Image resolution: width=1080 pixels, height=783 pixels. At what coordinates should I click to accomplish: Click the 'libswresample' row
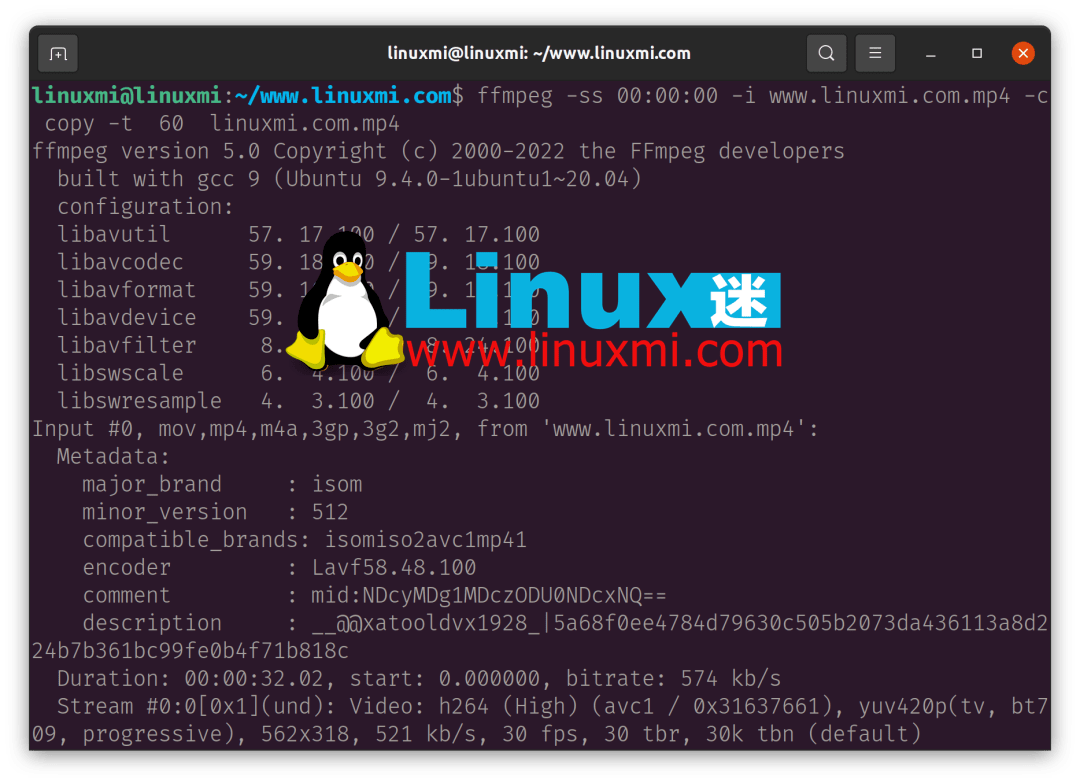pyautogui.click(x=298, y=401)
